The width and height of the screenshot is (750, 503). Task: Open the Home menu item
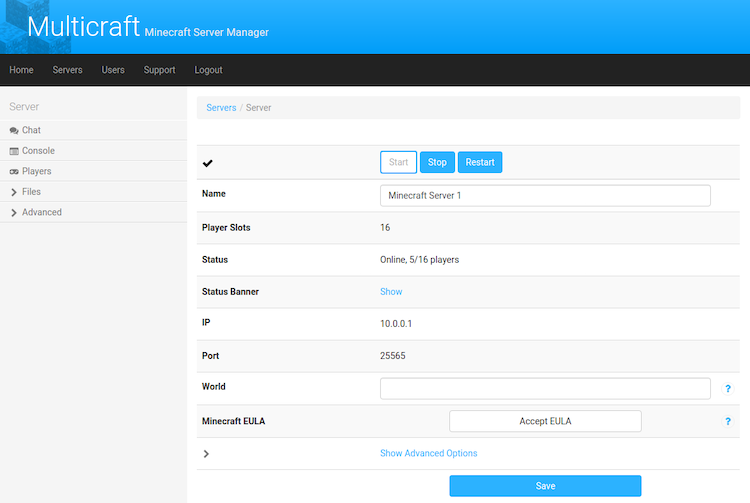coord(22,70)
